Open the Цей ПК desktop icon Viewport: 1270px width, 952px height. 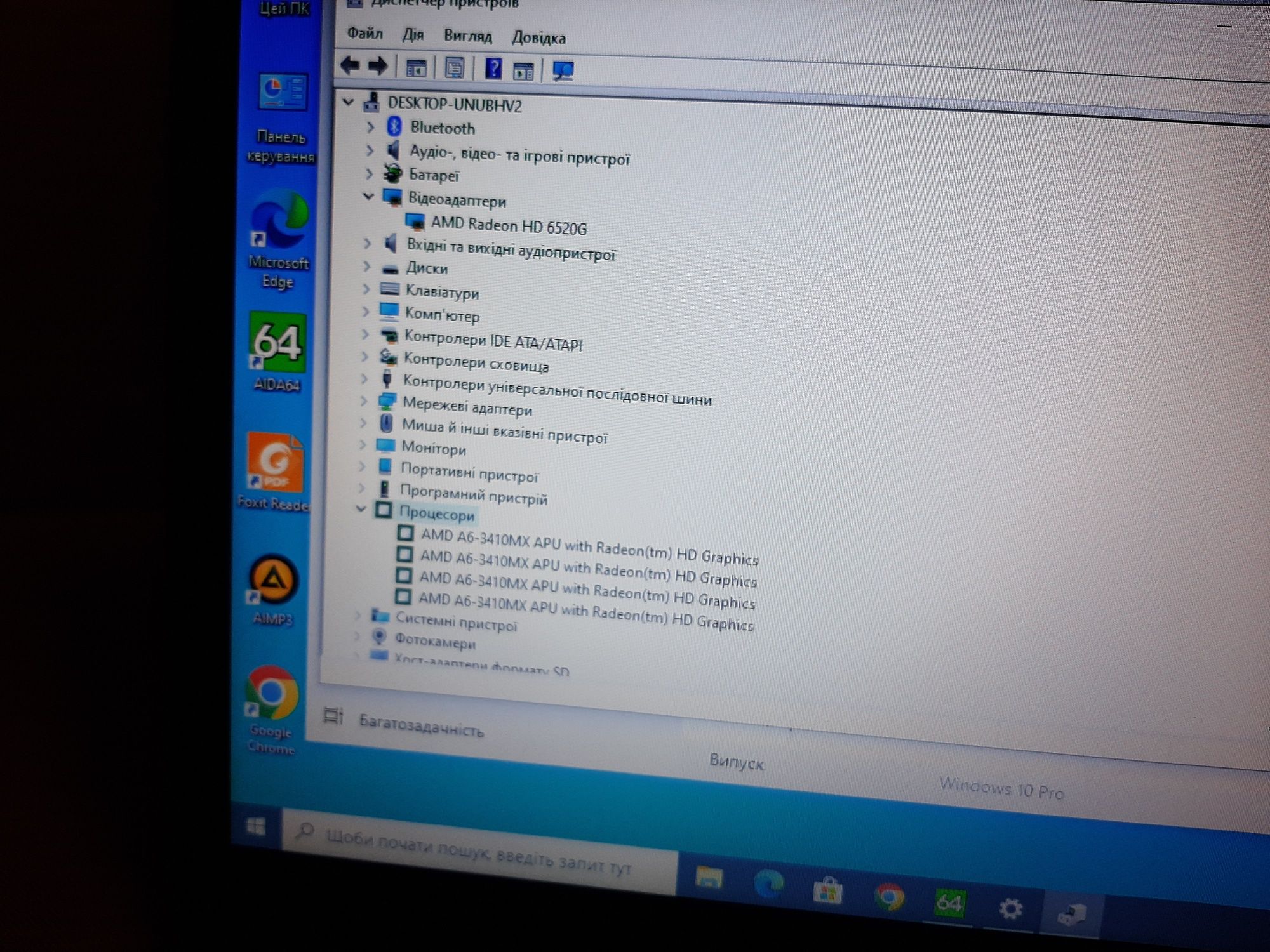tap(283, 9)
